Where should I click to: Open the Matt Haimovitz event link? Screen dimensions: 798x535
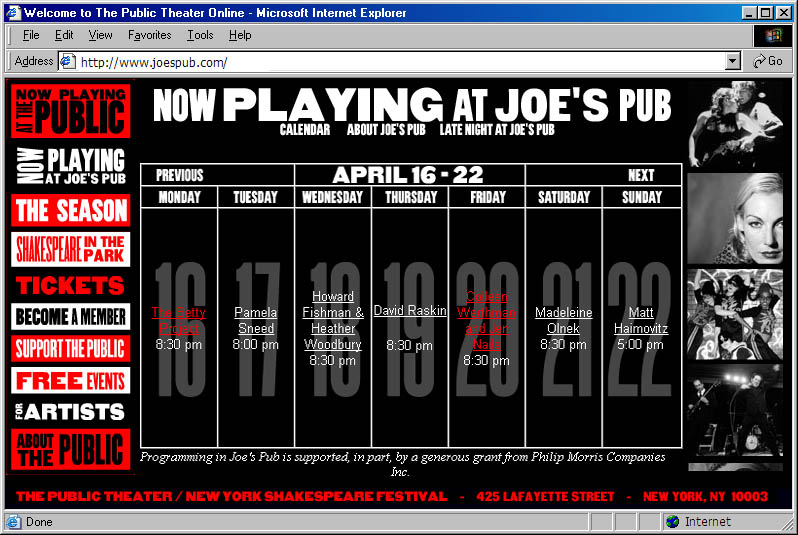641,320
